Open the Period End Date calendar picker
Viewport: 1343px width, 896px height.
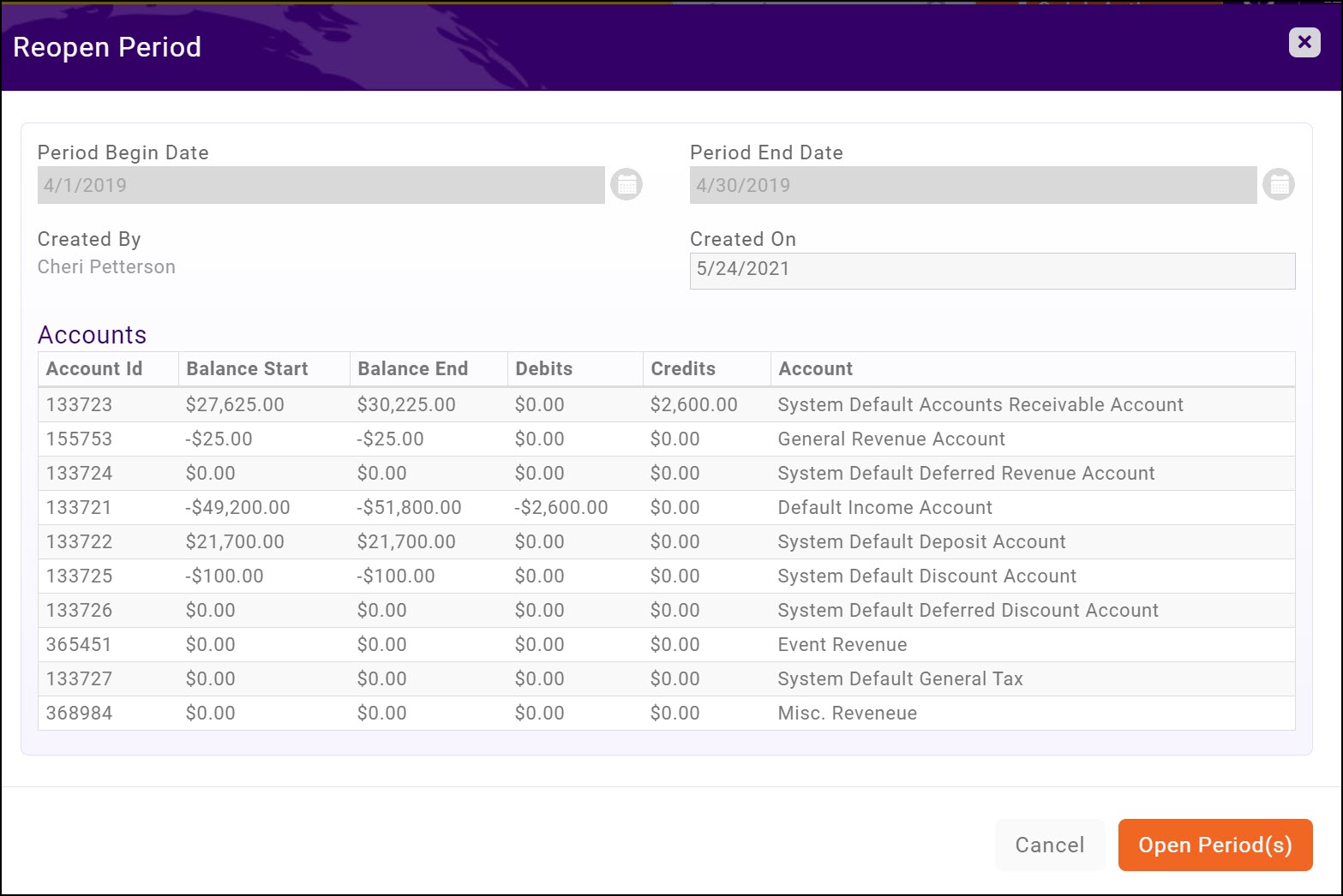tap(1279, 183)
